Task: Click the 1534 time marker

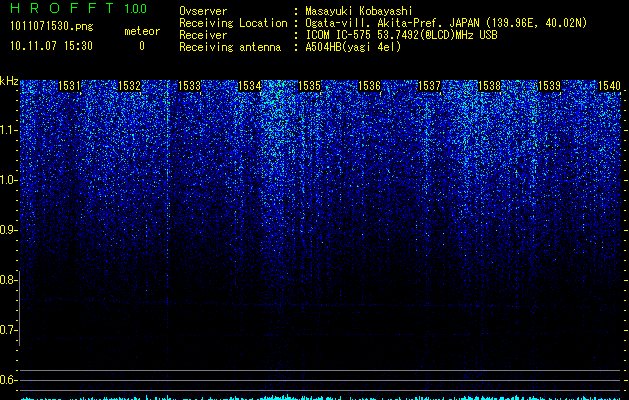Action: (250, 86)
